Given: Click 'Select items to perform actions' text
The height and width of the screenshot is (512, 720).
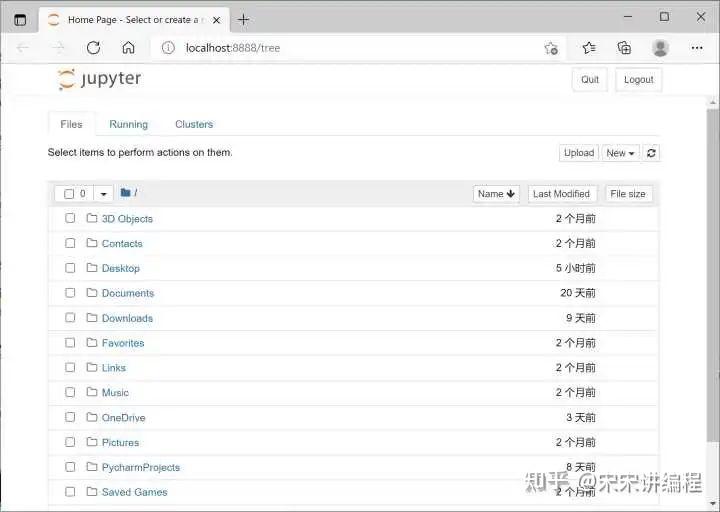Looking at the screenshot, I should 140,152.
